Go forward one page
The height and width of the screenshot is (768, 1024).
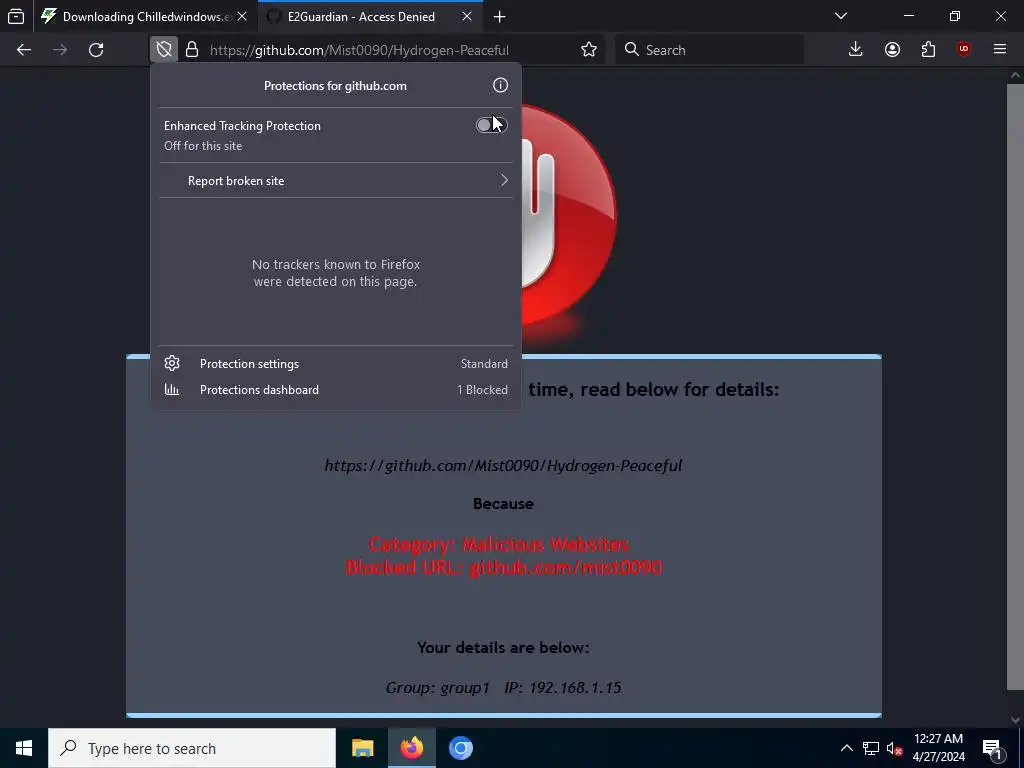tap(60, 50)
